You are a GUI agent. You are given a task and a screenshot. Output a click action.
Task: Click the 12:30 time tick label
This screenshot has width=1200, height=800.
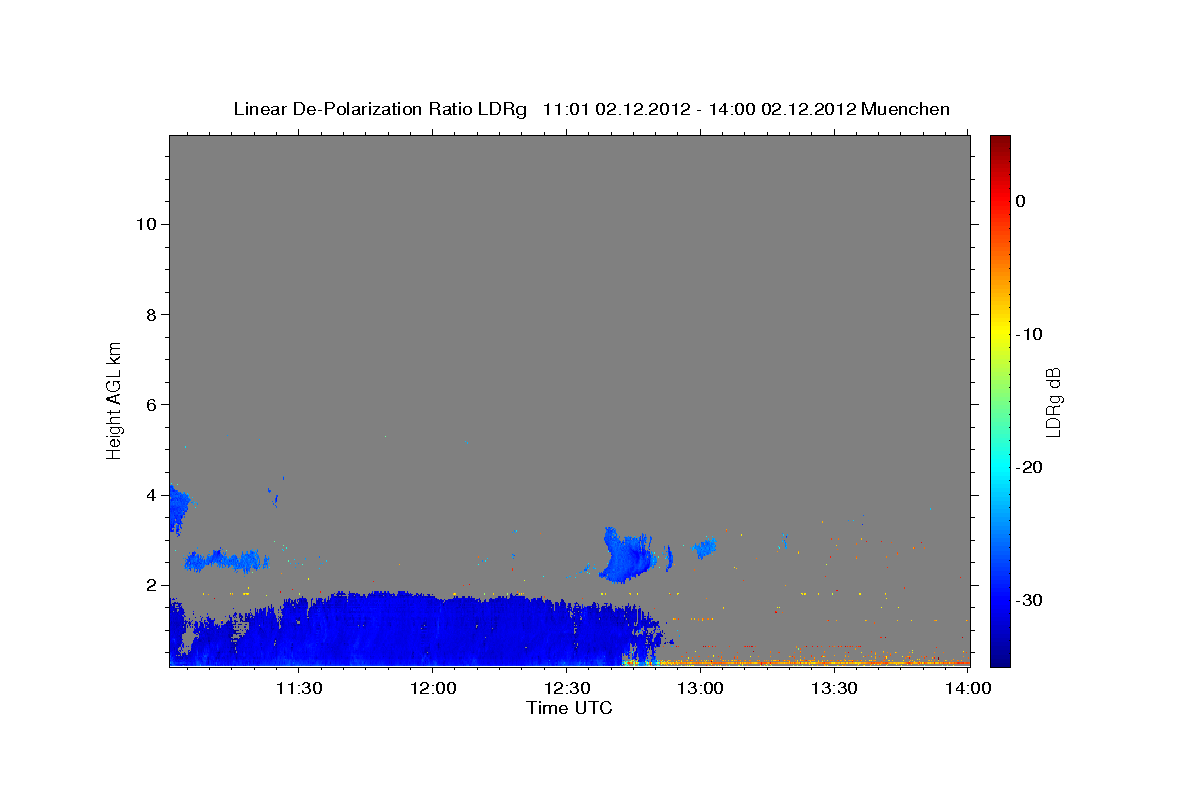(x=566, y=688)
